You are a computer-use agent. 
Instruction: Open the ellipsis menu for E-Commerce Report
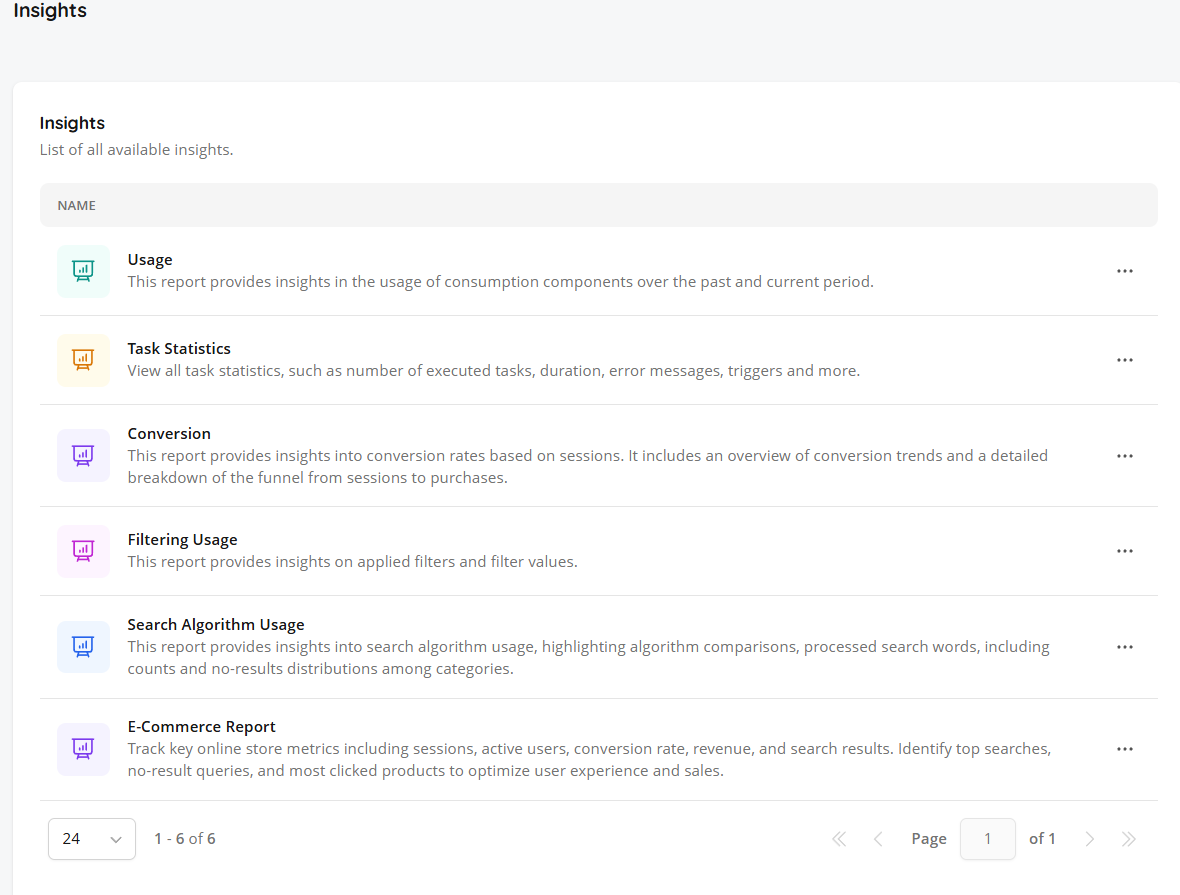coord(1124,749)
